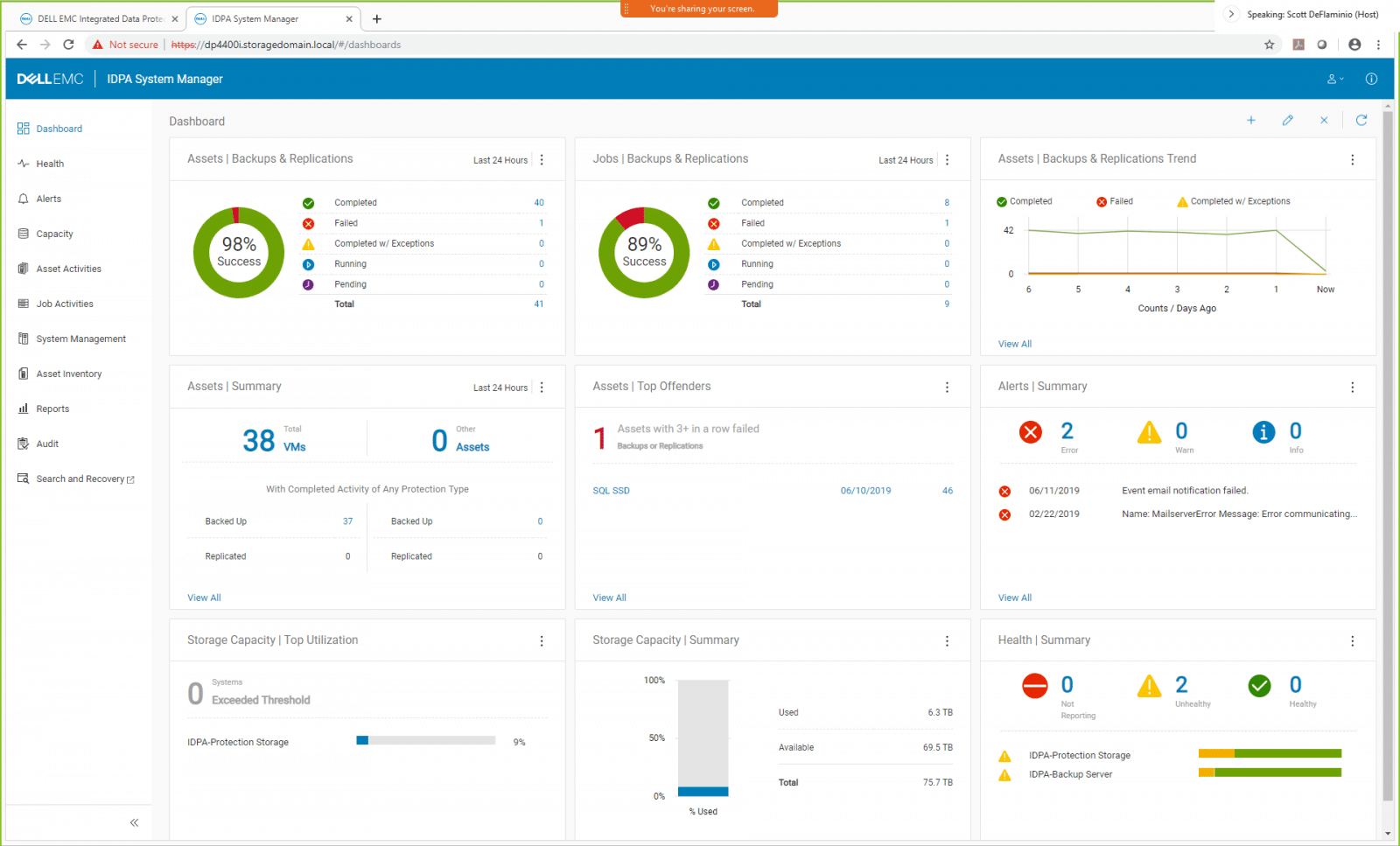This screenshot has width=1400, height=846.
Task: Click the Completed count 40 in Assets widget
Action: (x=539, y=203)
